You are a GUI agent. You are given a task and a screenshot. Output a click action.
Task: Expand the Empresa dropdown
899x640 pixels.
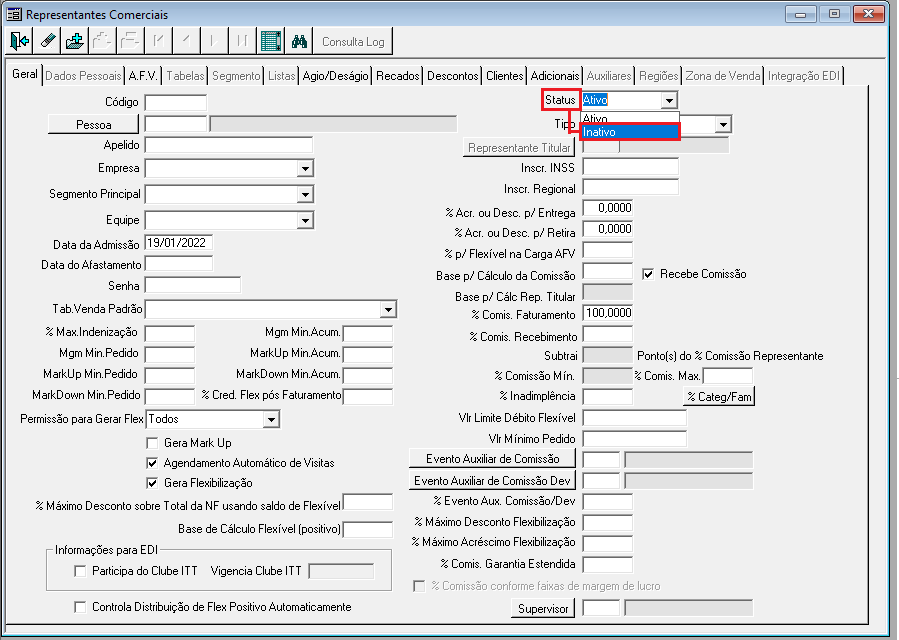tap(305, 169)
